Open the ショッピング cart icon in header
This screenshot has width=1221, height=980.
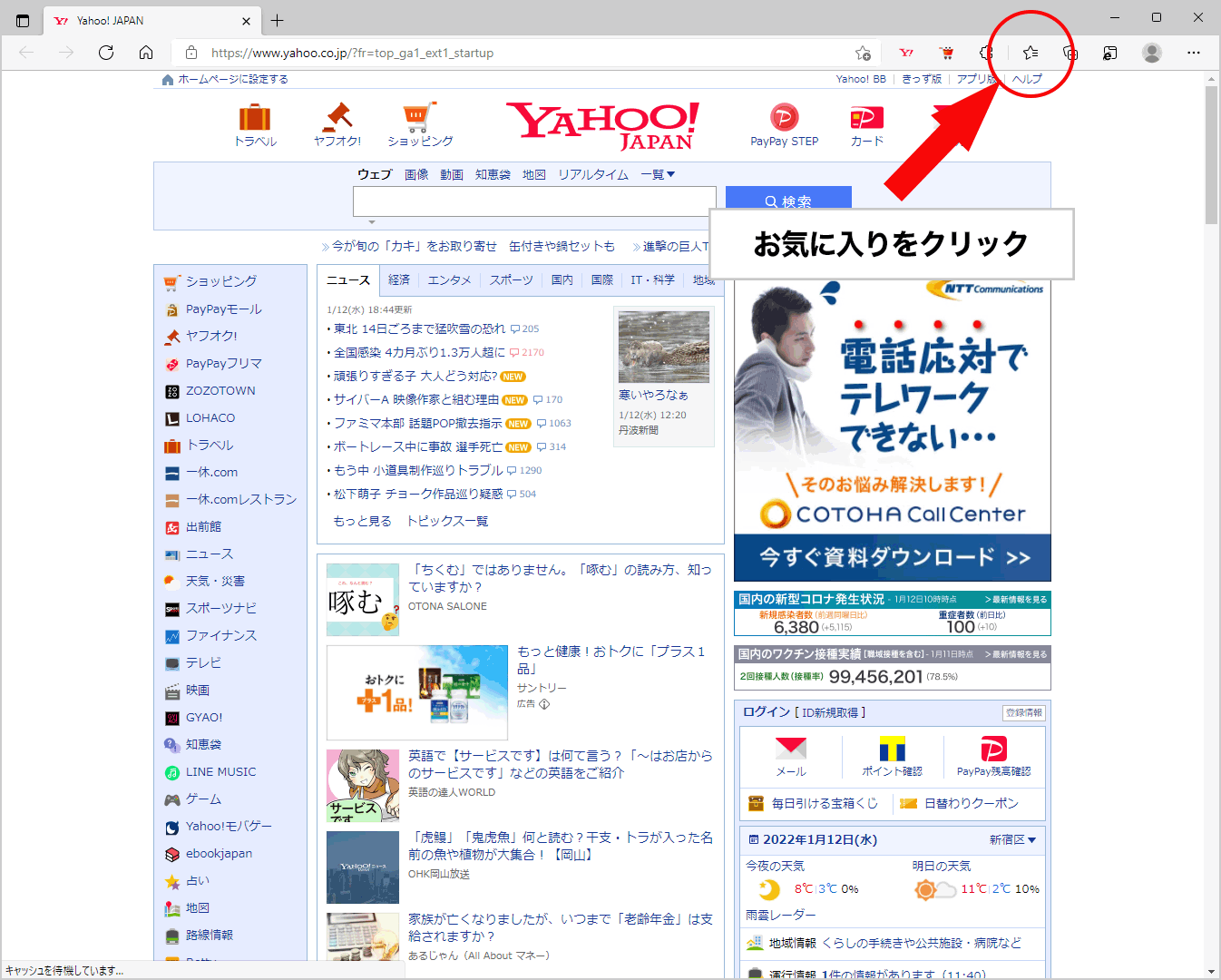pos(419,117)
